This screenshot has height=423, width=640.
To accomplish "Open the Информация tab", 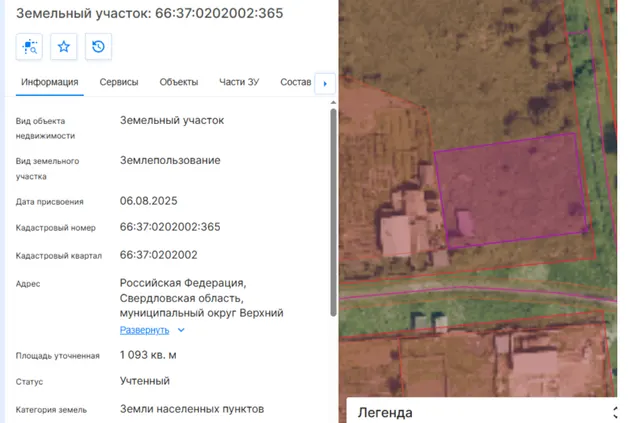I will (x=50, y=82).
